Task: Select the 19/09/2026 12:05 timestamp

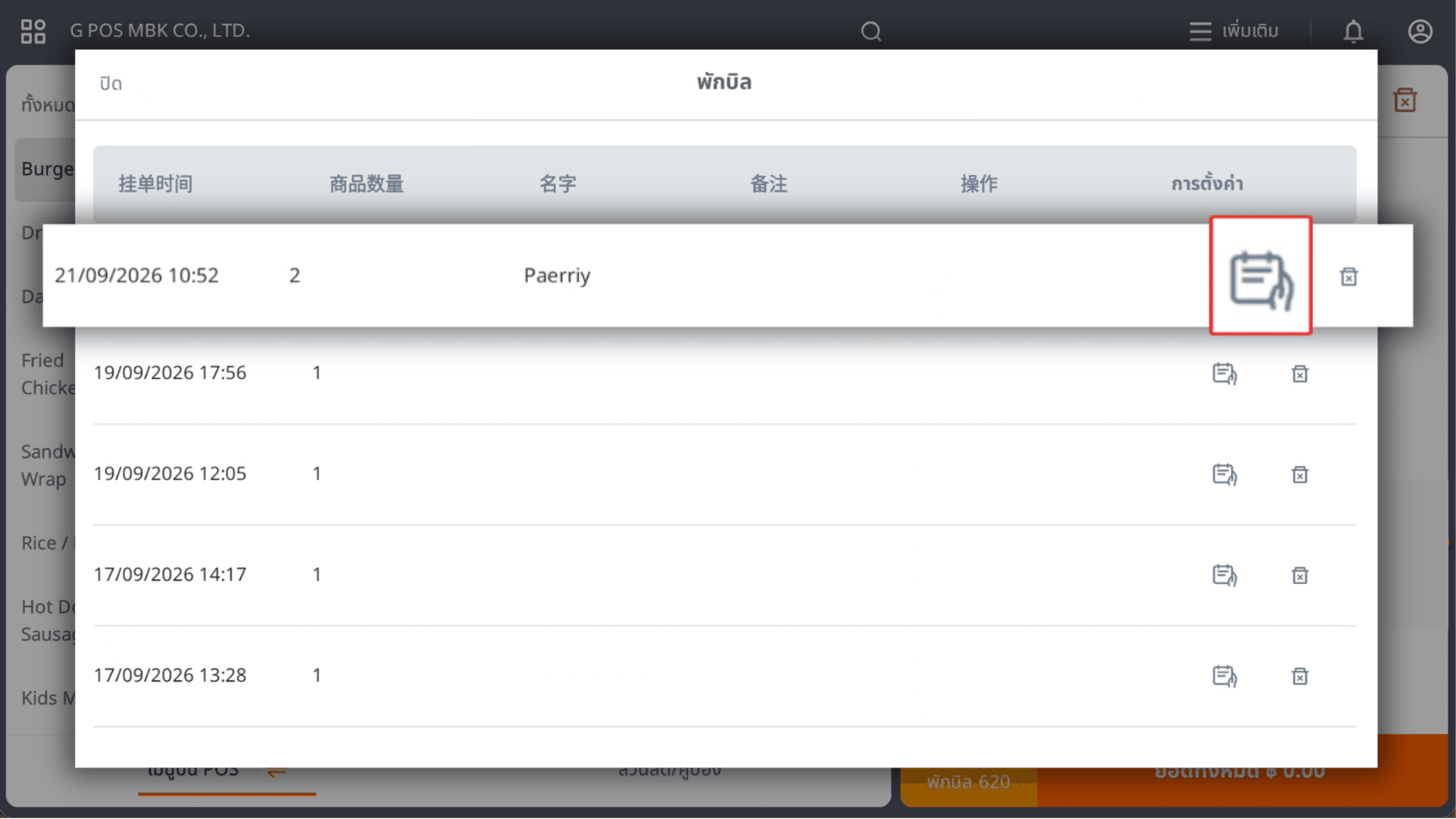Action: coord(170,473)
